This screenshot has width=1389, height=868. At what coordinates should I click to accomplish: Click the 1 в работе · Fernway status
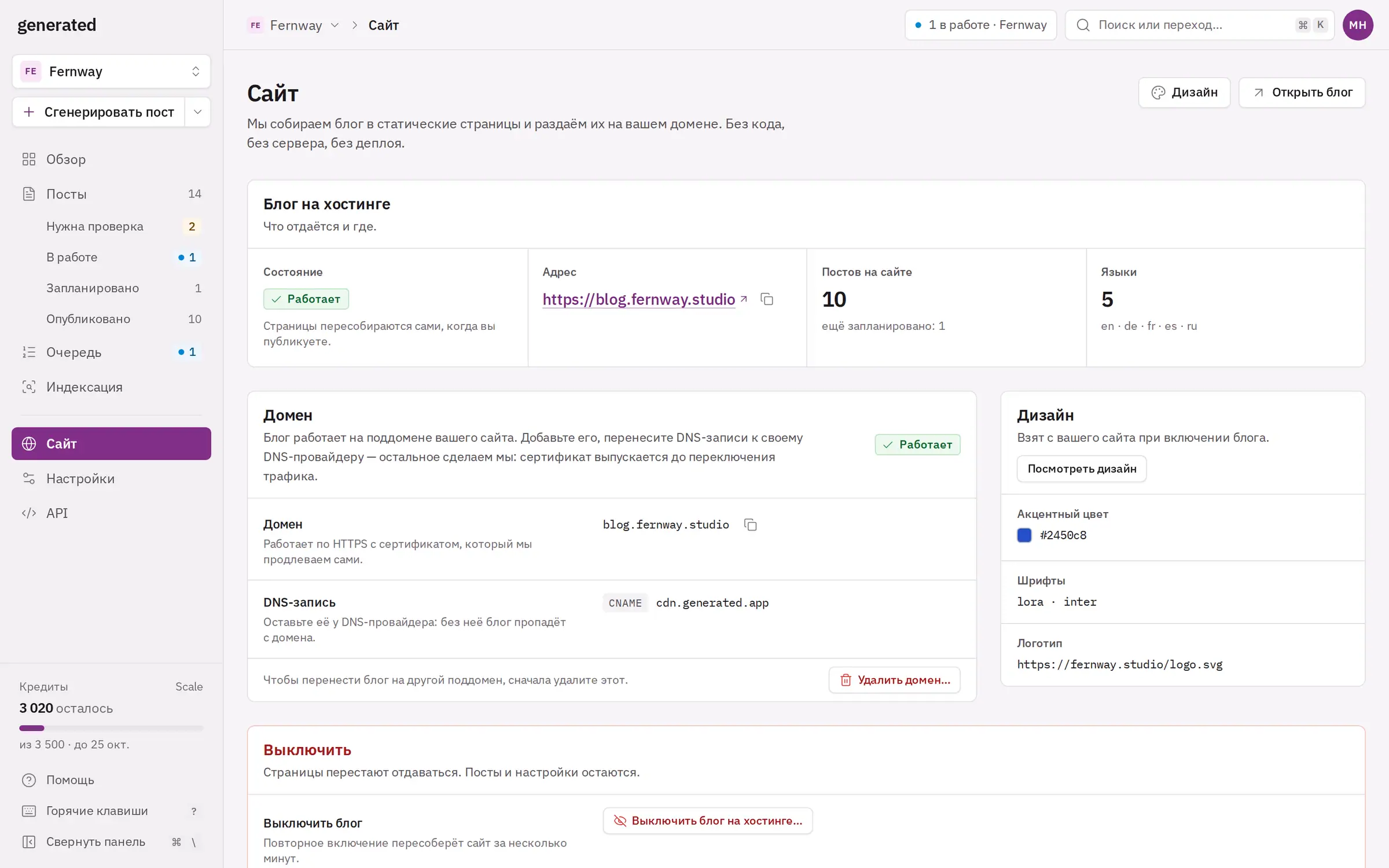tap(981, 25)
